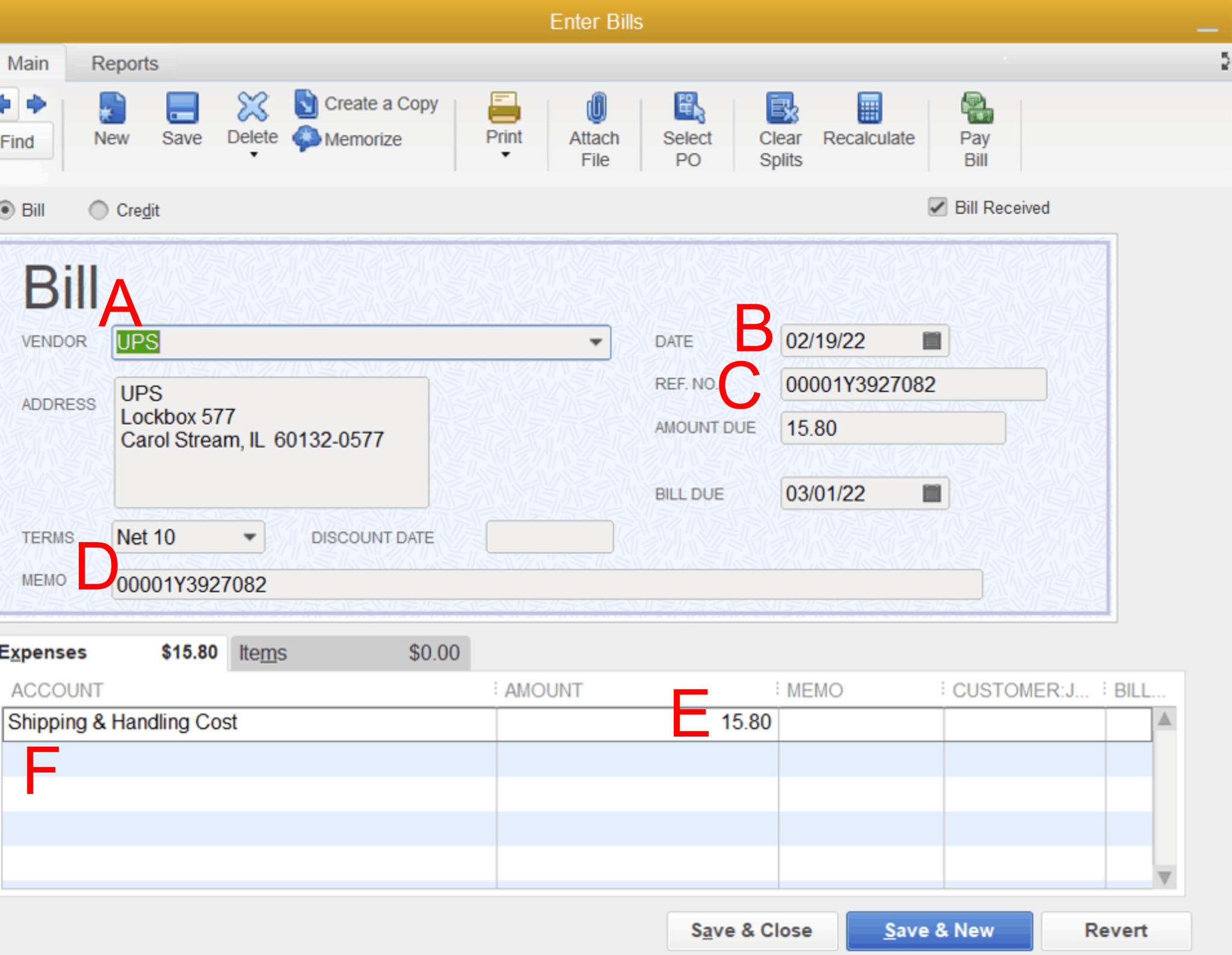Switch to the Reports tab
This screenshot has width=1232, height=955.
(x=125, y=63)
